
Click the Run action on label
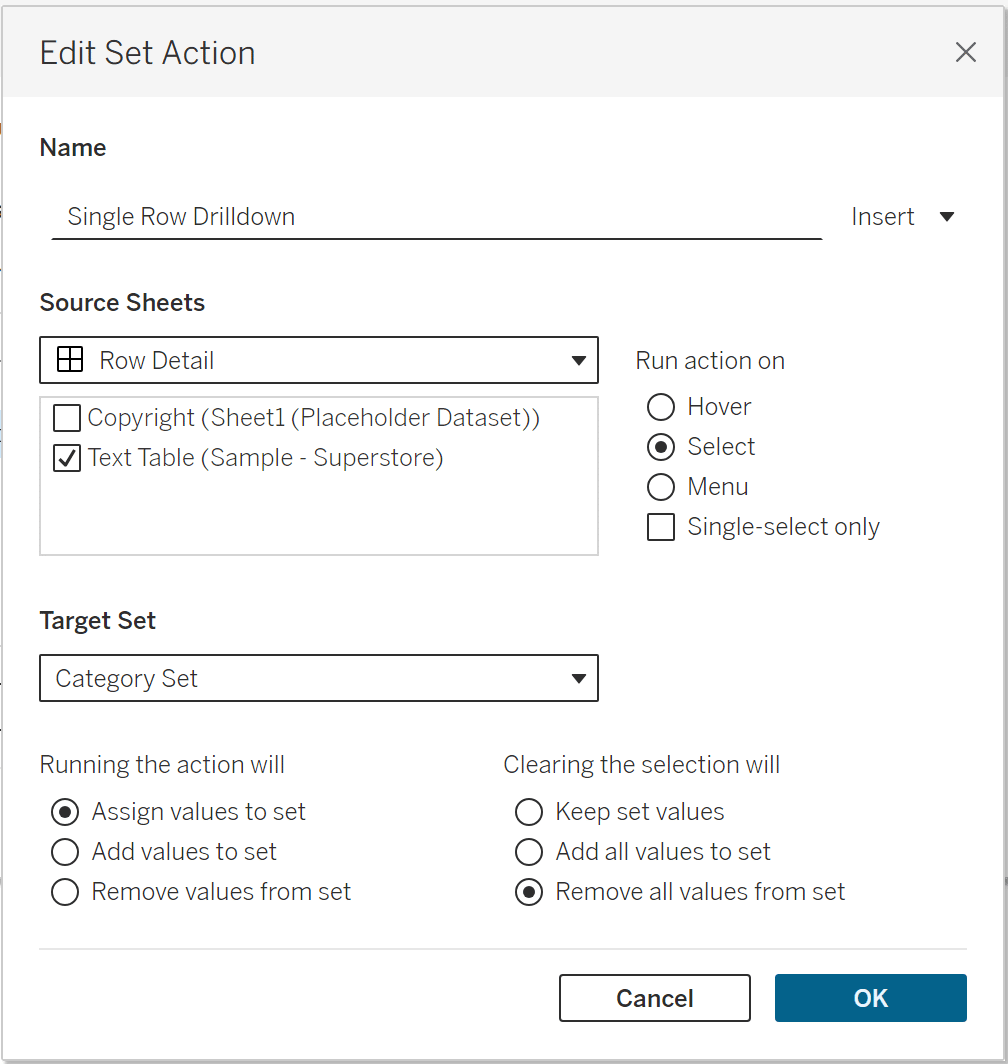click(x=710, y=361)
